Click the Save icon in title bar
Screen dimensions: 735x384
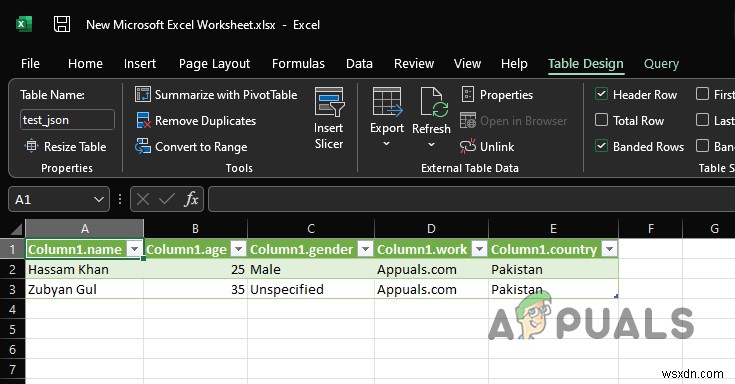coord(62,24)
